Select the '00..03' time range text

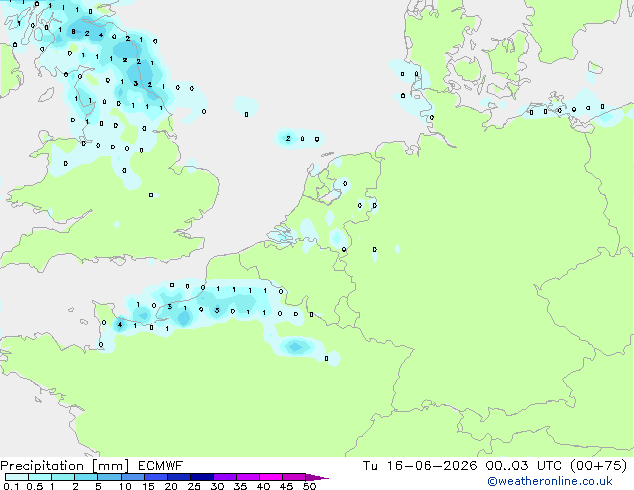[507, 466]
